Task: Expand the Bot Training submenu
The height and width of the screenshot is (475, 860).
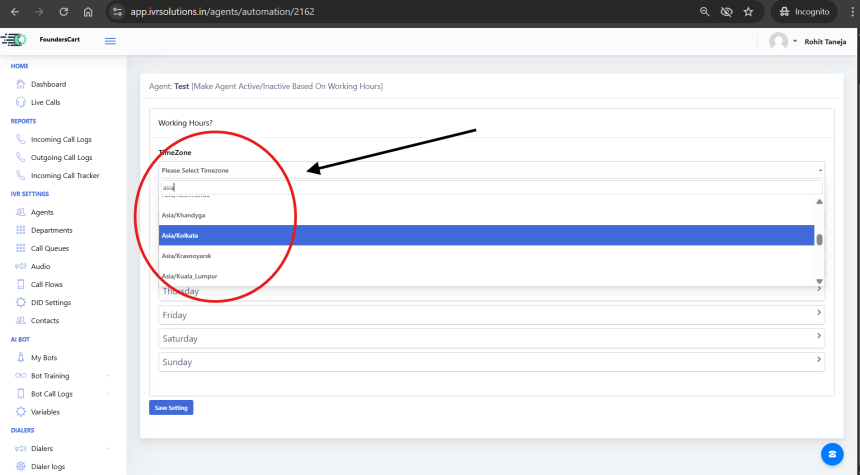Action: click(107, 376)
